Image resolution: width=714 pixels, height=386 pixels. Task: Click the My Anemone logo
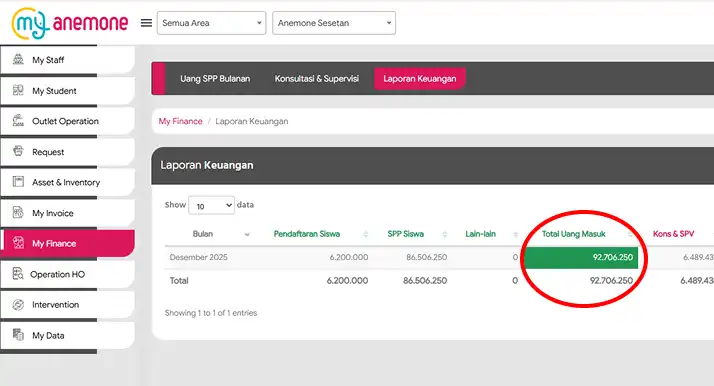click(70, 23)
